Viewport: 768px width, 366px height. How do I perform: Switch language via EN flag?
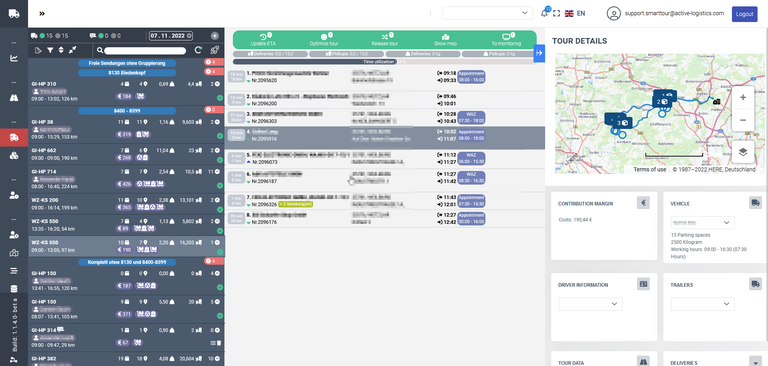click(x=575, y=14)
